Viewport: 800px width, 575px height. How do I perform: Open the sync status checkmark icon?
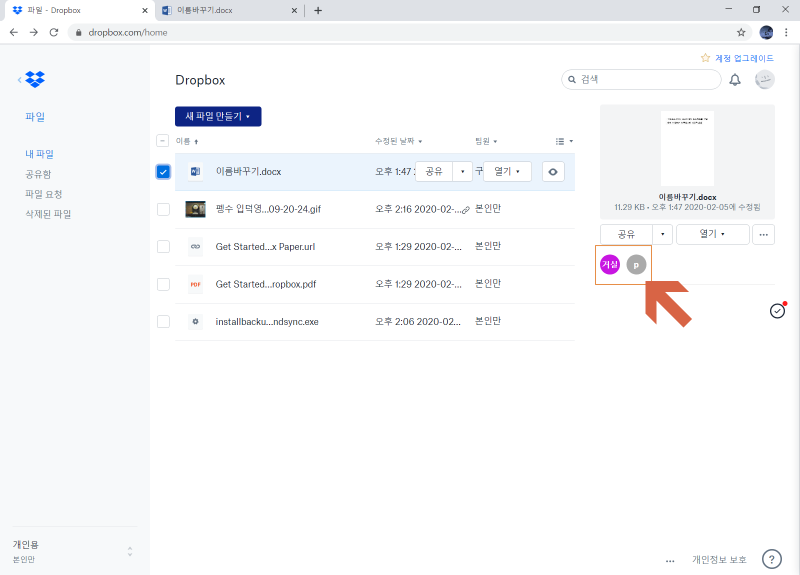click(778, 311)
